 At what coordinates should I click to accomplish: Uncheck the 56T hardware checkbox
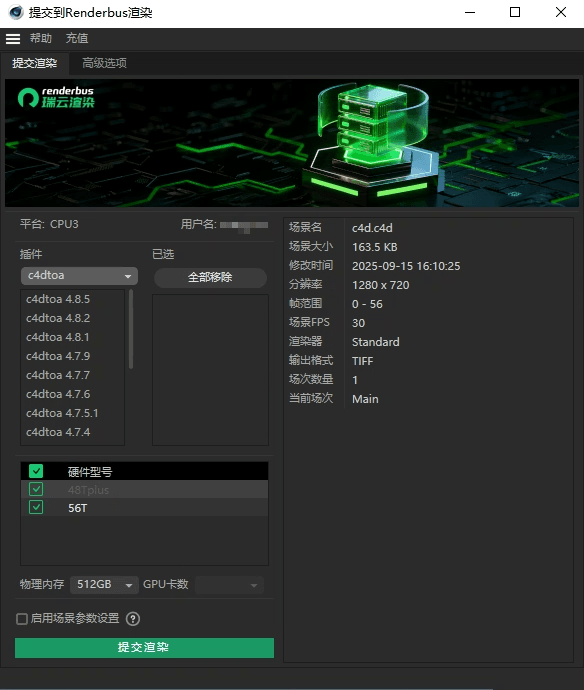(x=36, y=507)
